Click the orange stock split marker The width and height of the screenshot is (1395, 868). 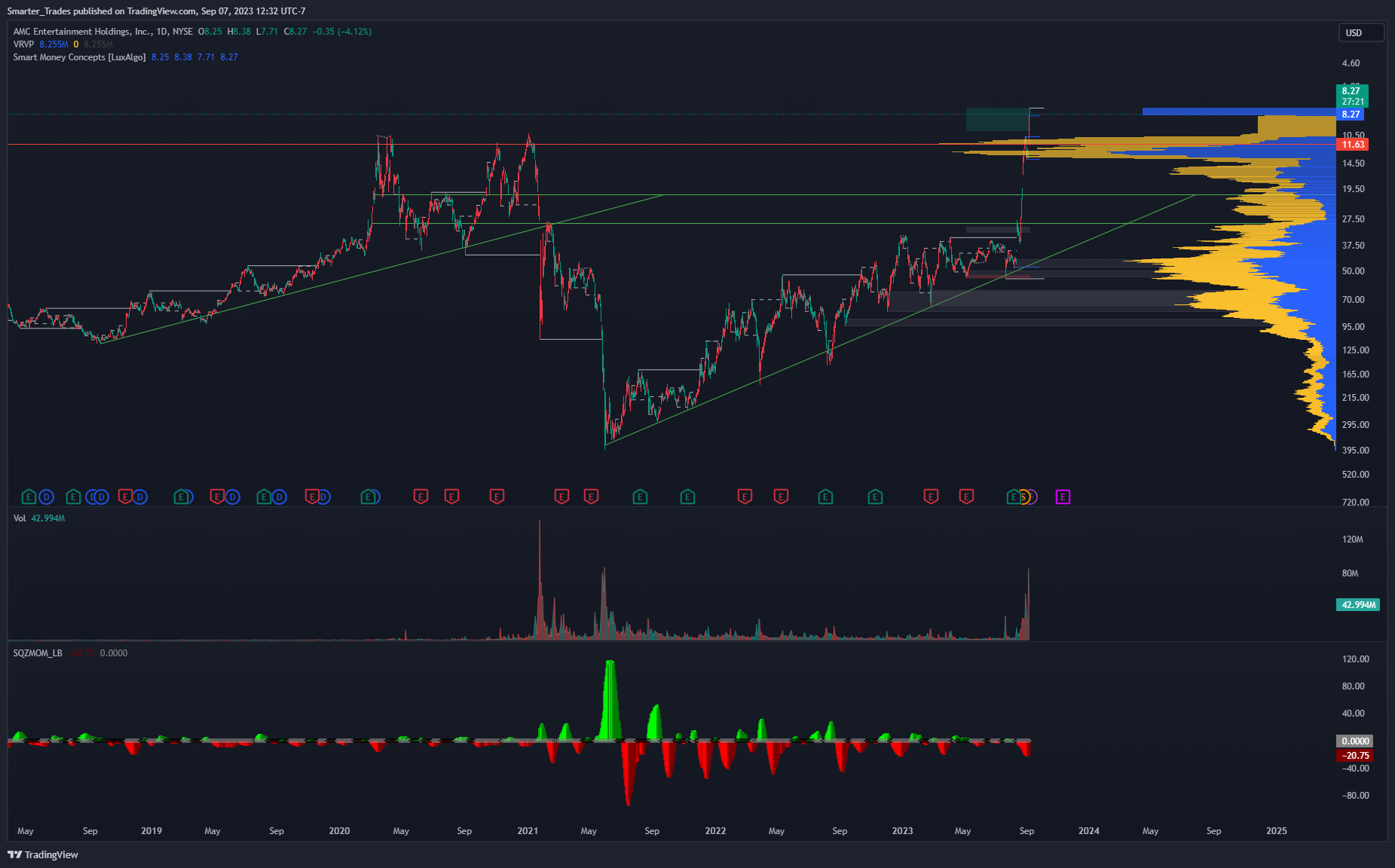[x=1023, y=497]
